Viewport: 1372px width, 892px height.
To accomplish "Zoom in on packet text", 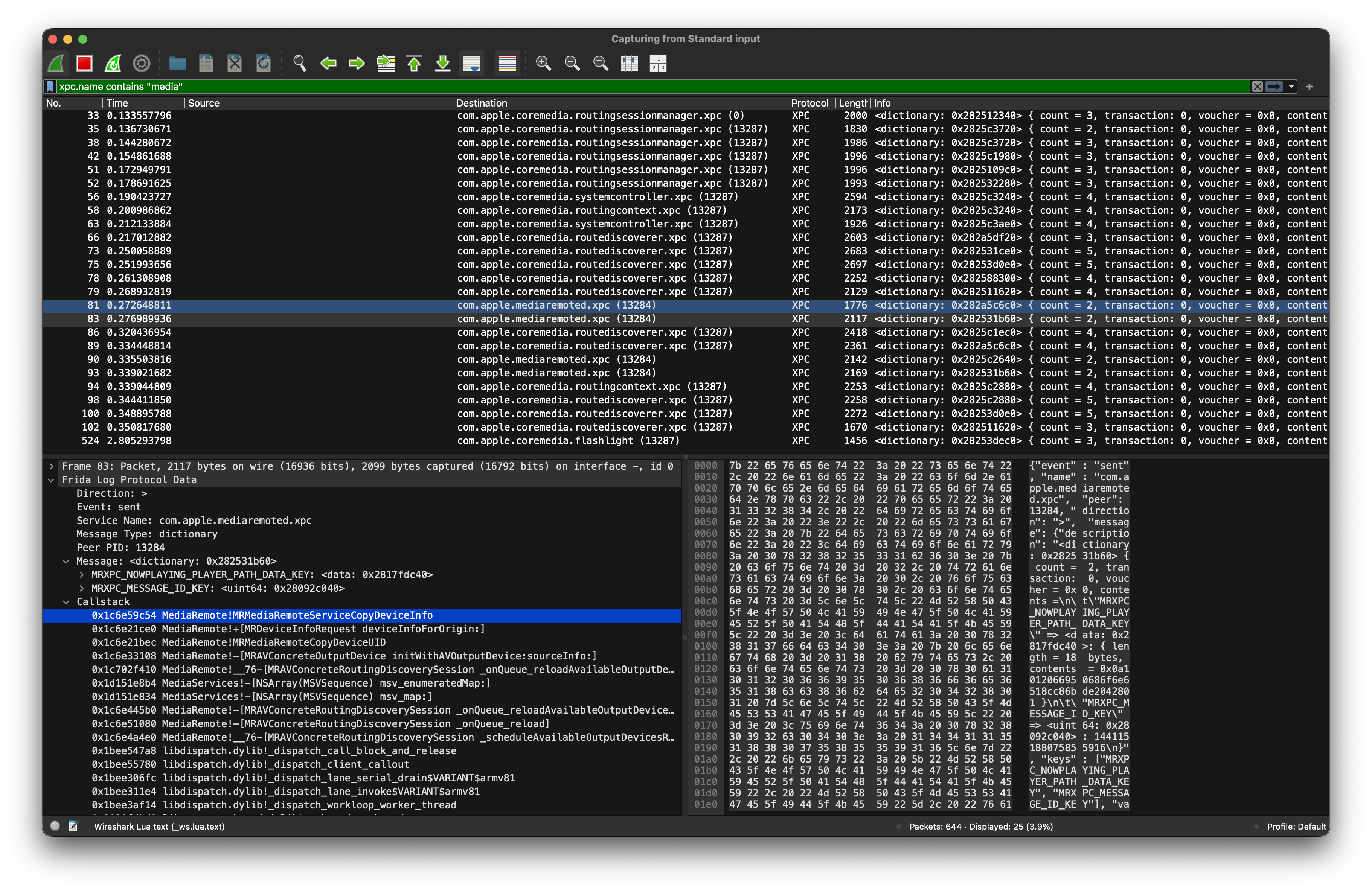I will (543, 63).
